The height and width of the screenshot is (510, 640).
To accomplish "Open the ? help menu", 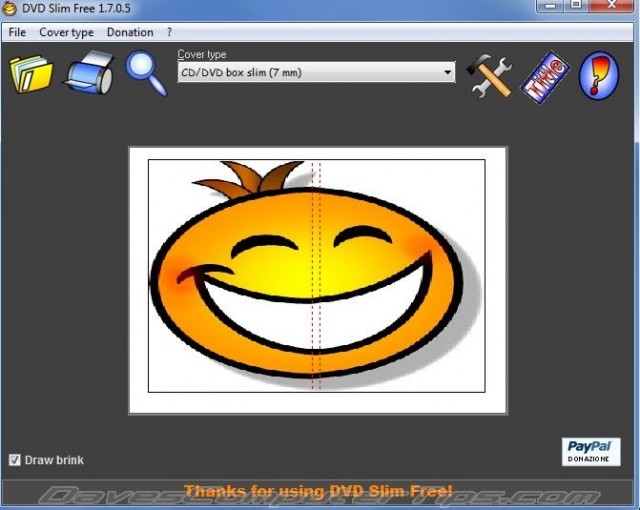I will coord(169,32).
